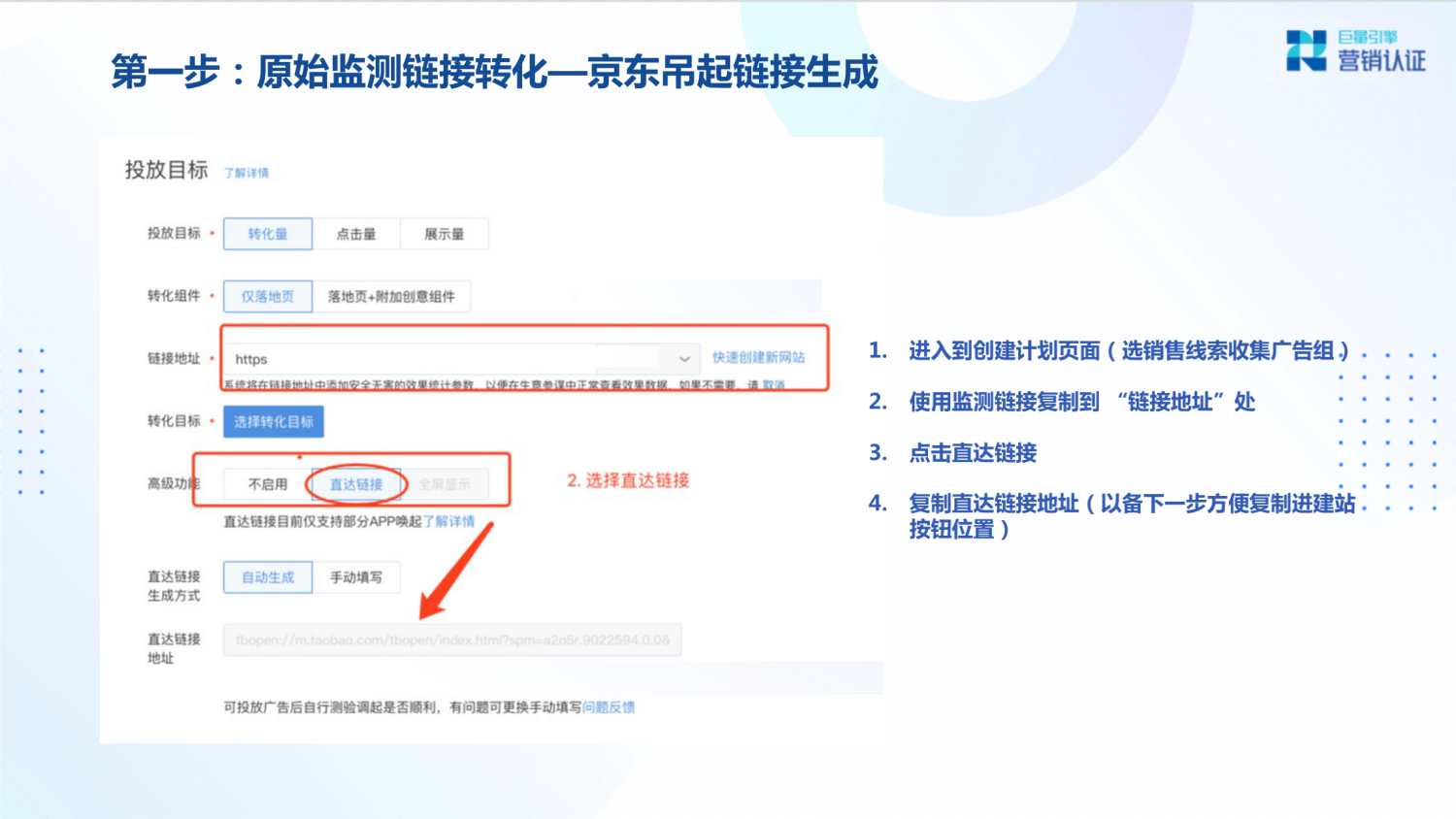Click the 选择转化目标 button
Viewport: 1456px width, 819px height.
click(274, 421)
